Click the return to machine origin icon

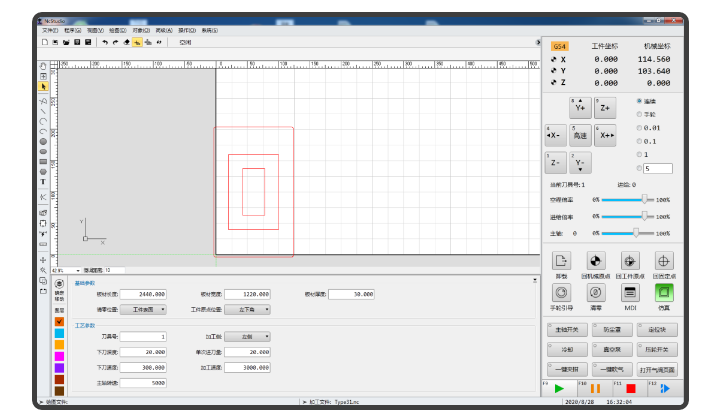[x=595, y=260]
